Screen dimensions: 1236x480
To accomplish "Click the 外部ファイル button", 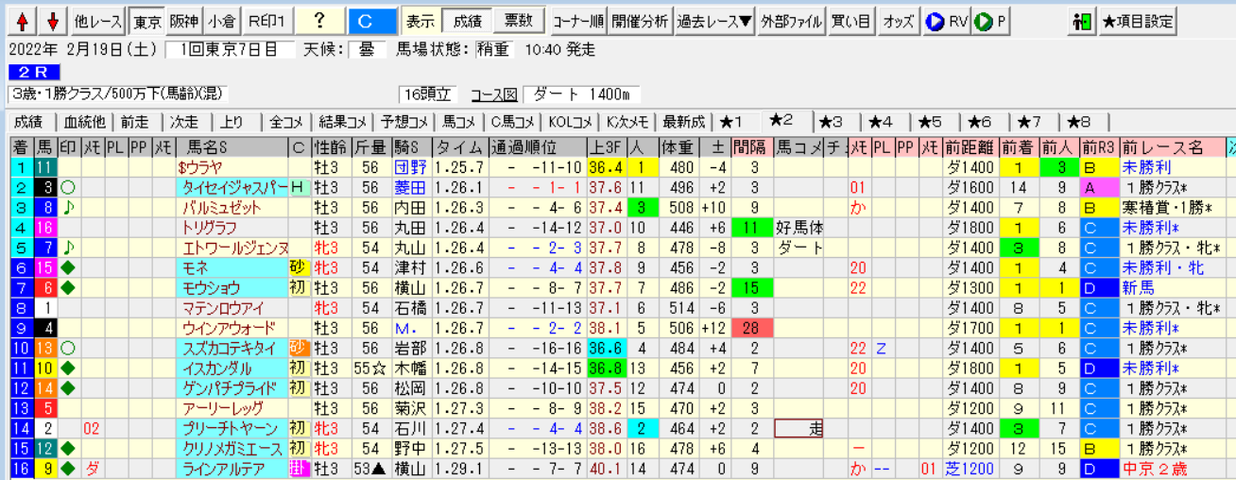I will click(792, 20).
